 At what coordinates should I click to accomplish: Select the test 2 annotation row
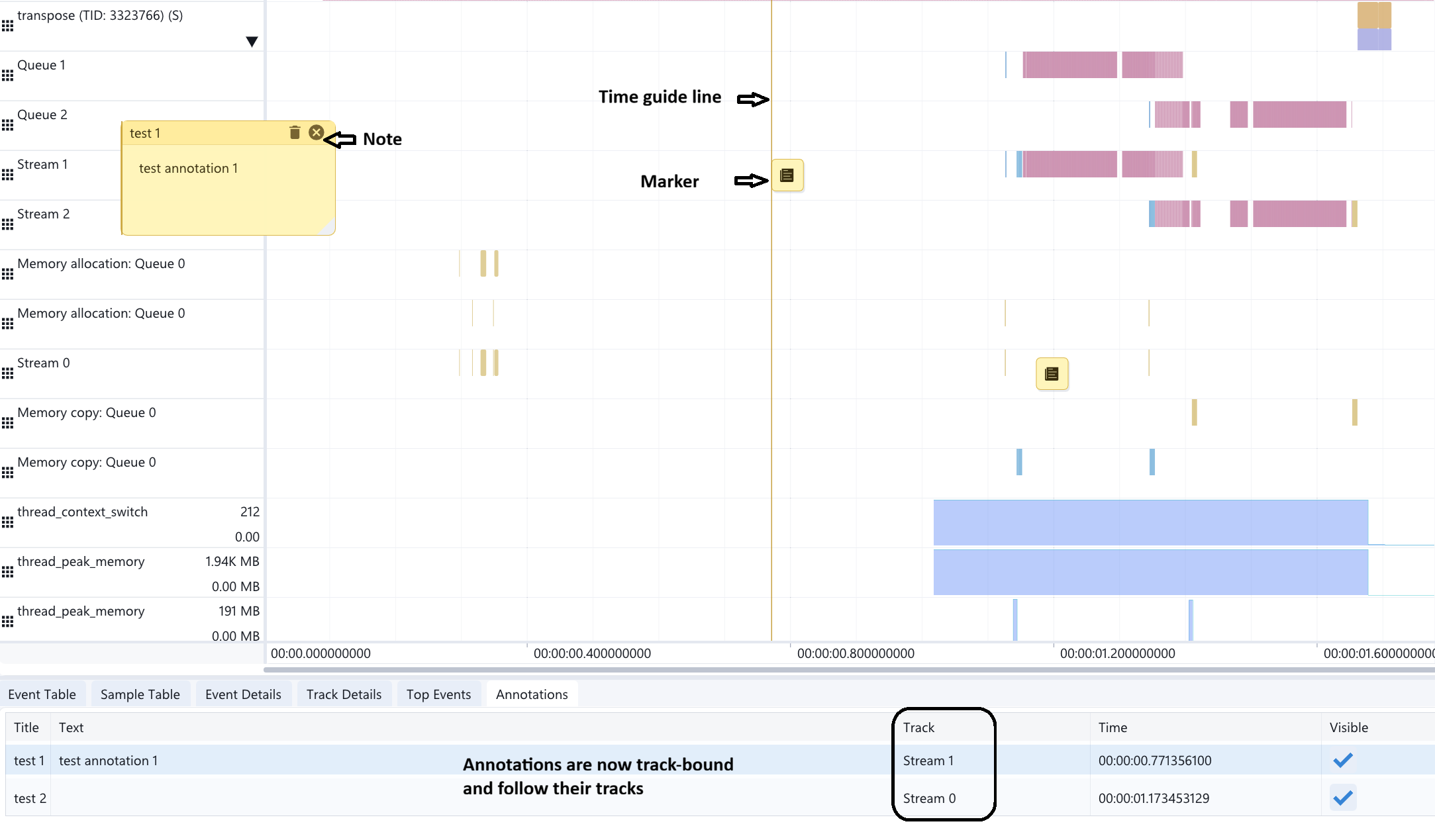coord(720,798)
